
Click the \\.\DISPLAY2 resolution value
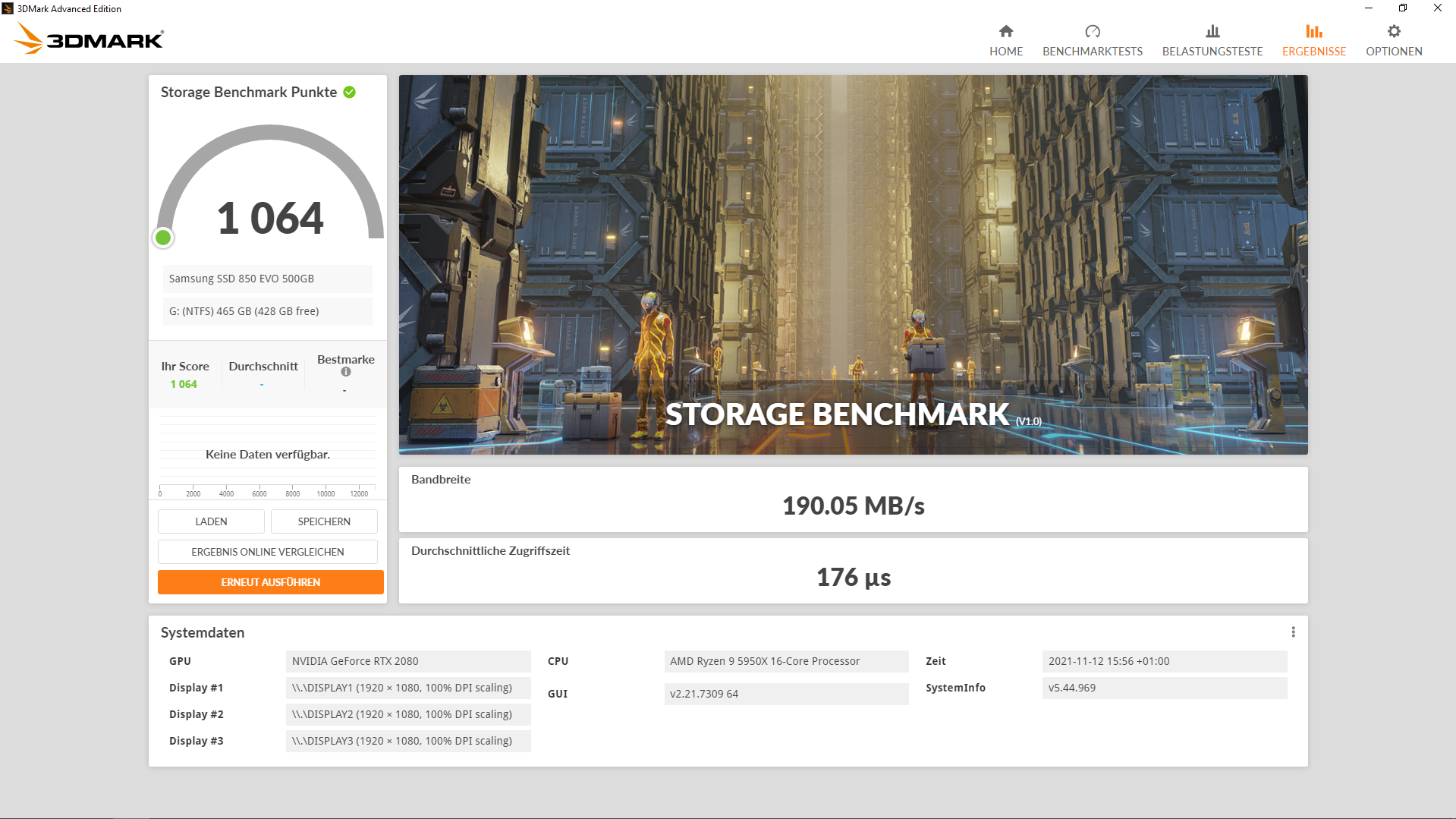[x=408, y=714]
